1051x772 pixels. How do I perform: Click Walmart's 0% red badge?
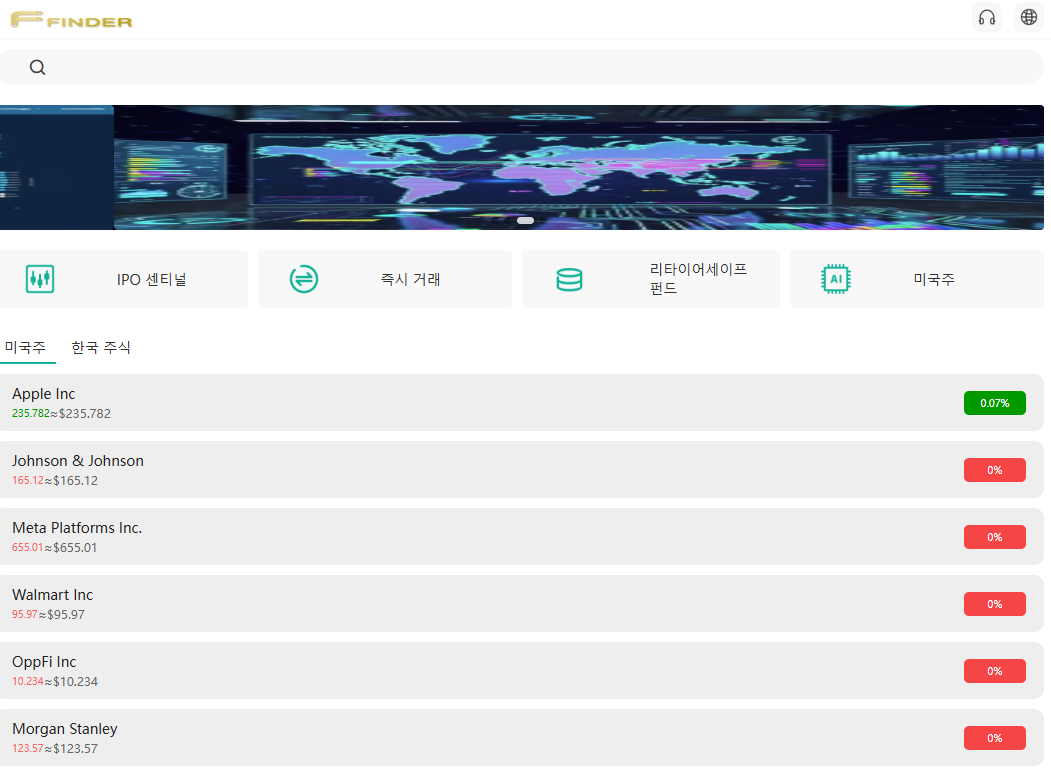(995, 604)
